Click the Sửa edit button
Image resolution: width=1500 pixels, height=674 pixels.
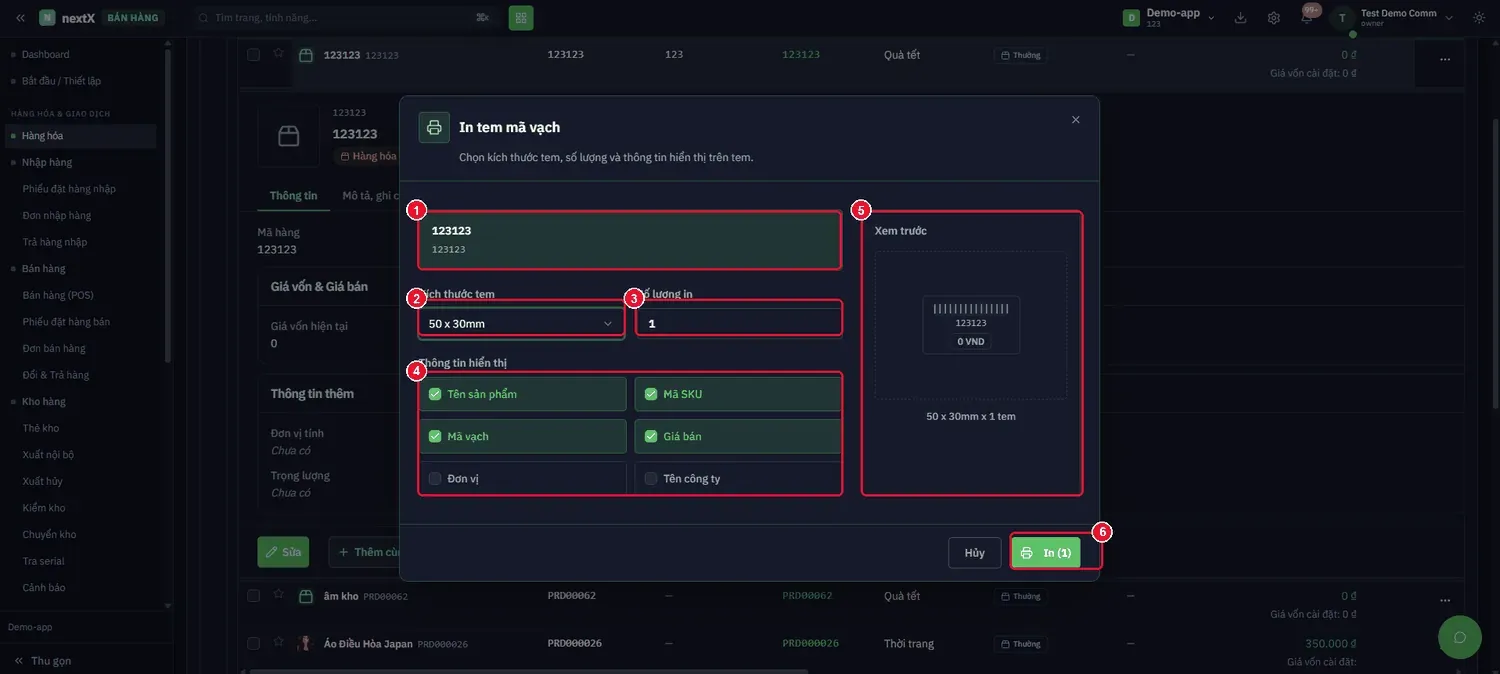tap(283, 552)
